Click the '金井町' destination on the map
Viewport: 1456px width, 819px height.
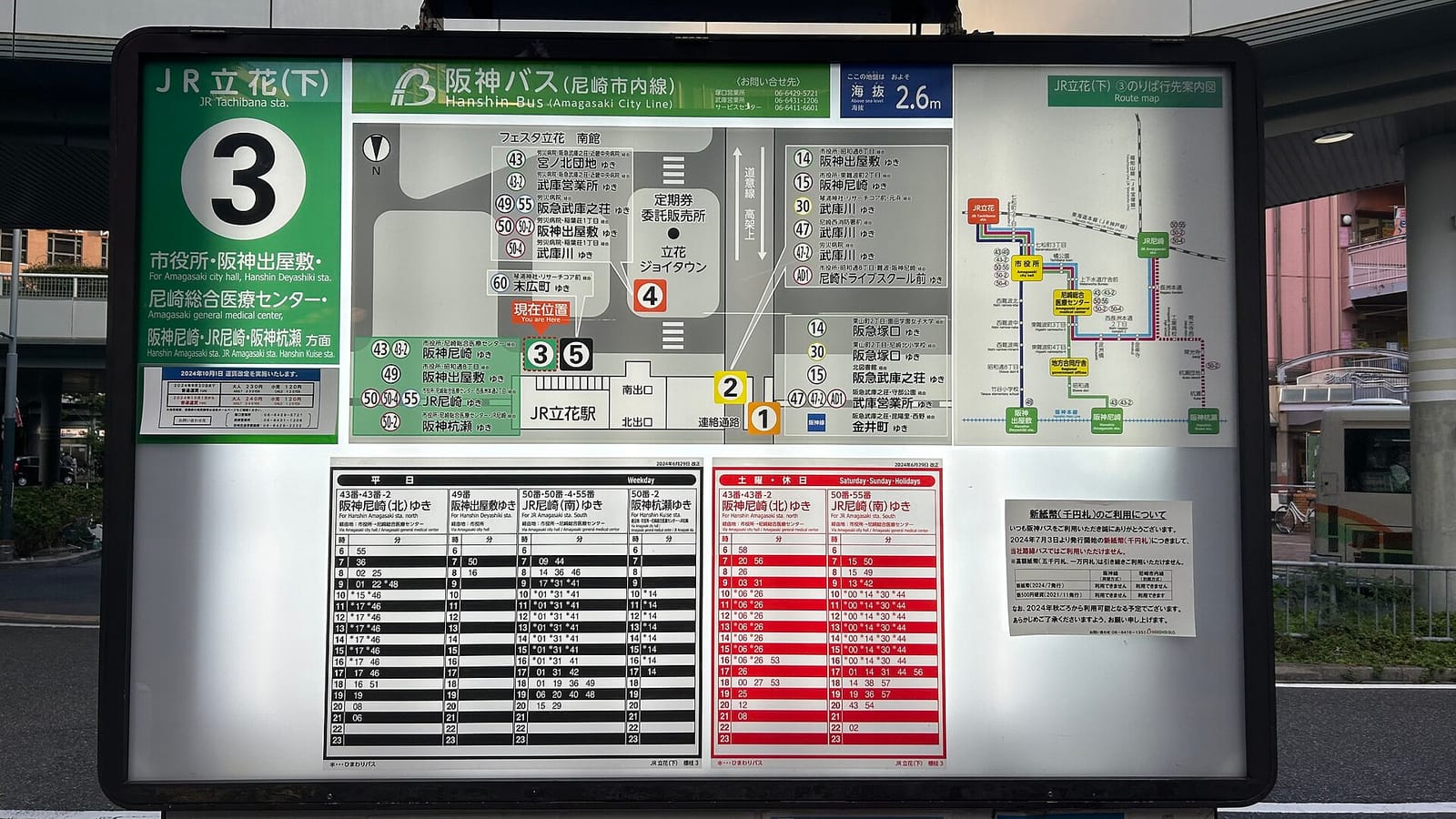pos(870,425)
